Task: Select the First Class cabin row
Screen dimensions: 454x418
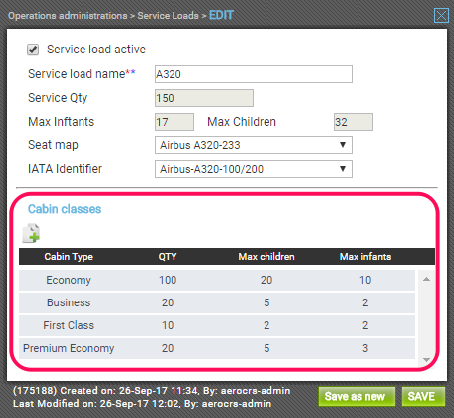Action: tap(217, 325)
